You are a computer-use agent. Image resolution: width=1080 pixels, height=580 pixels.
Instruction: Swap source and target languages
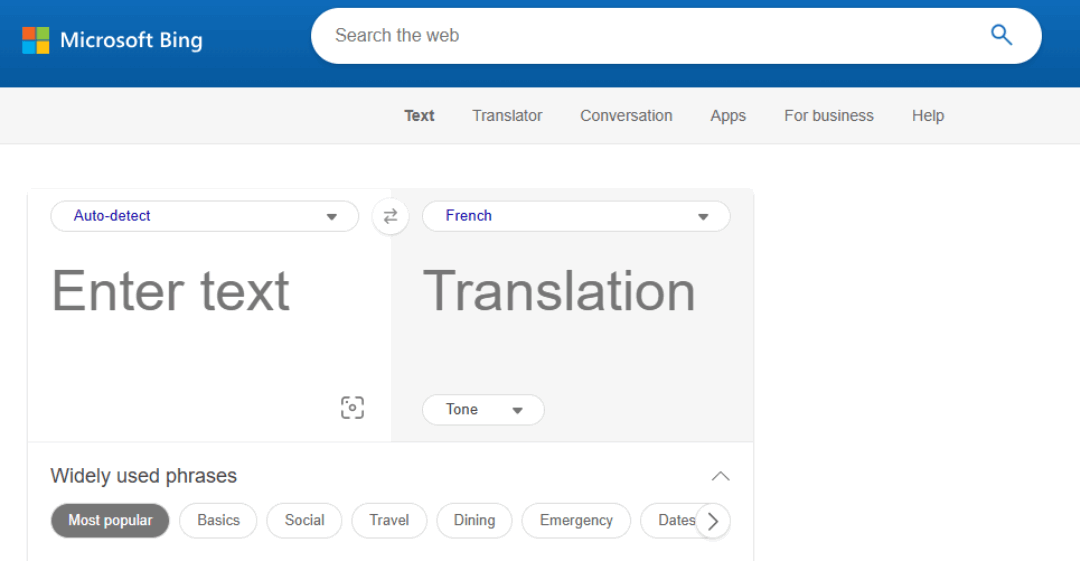pyautogui.click(x=390, y=216)
